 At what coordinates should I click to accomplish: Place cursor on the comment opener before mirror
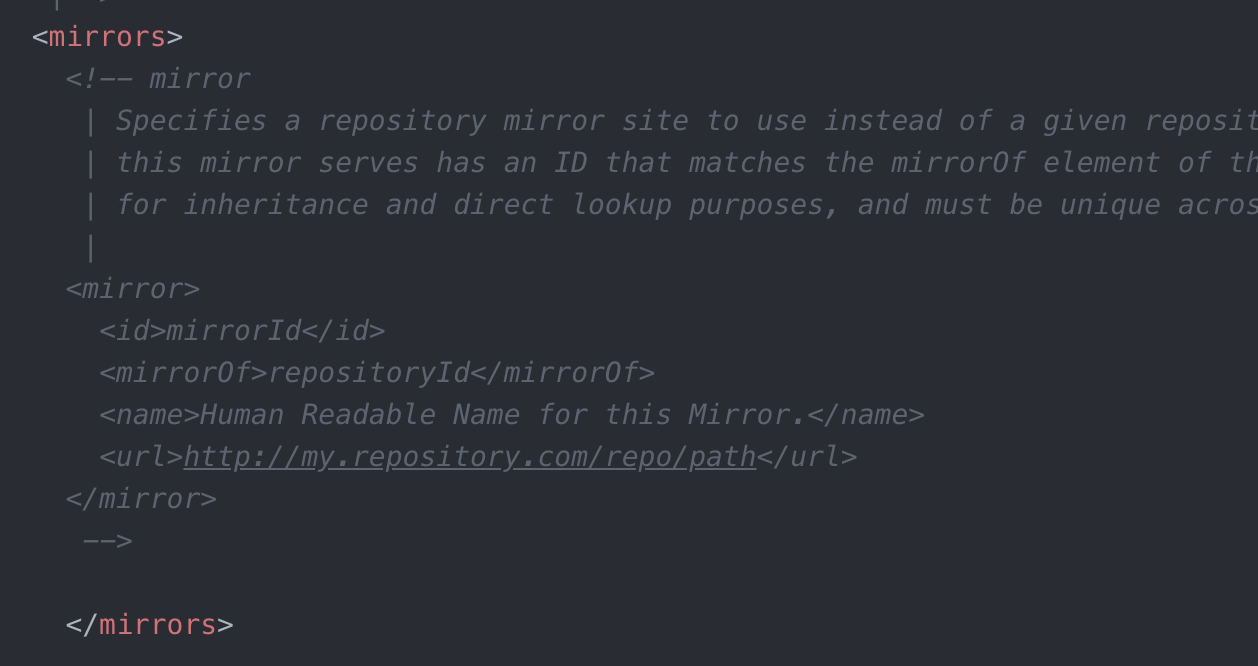click(98, 79)
